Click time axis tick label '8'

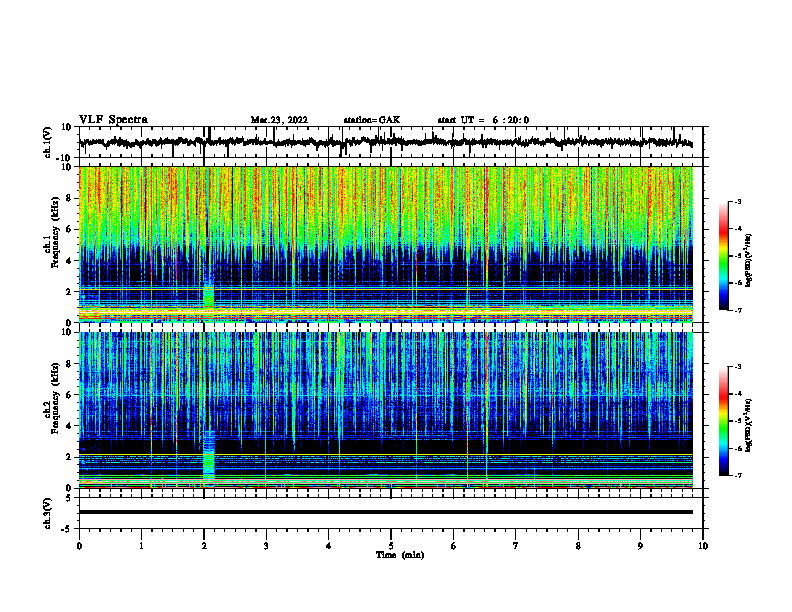(x=578, y=546)
